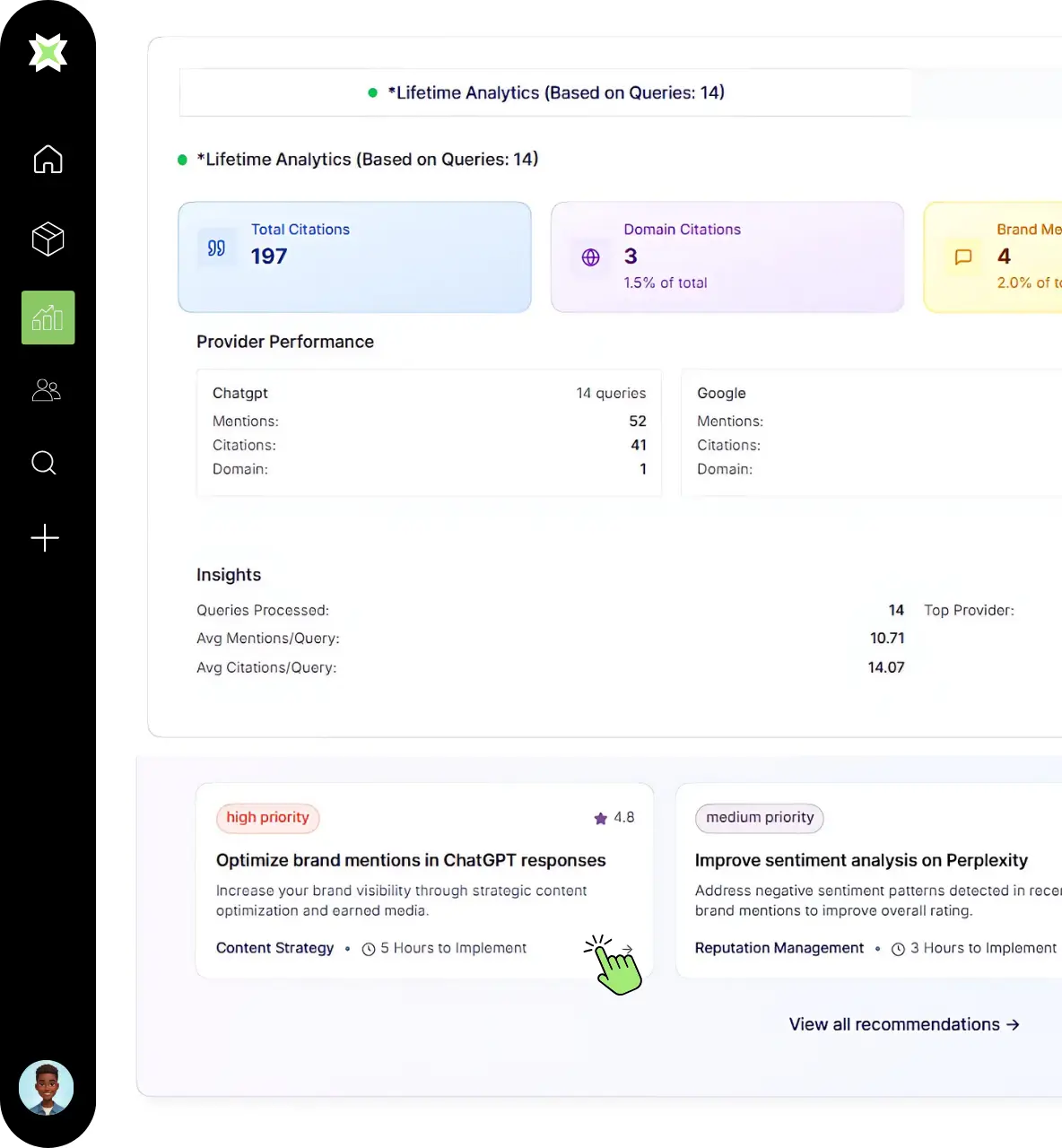Image resolution: width=1062 pixels, height=1148 pixels.
Task: Click View all recommendations link
Action: click(903, 1024)
